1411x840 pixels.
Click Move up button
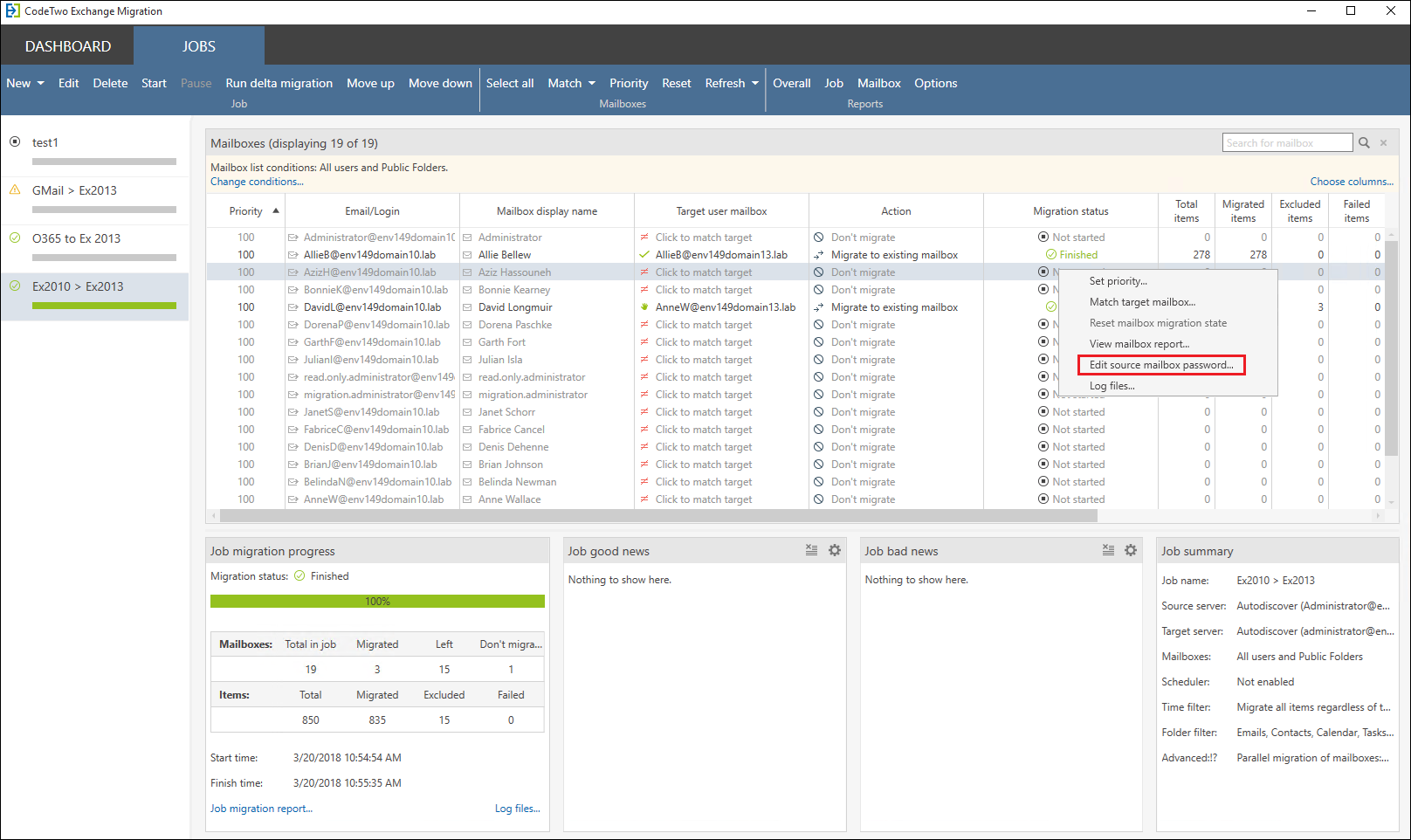tap(370, 83)
